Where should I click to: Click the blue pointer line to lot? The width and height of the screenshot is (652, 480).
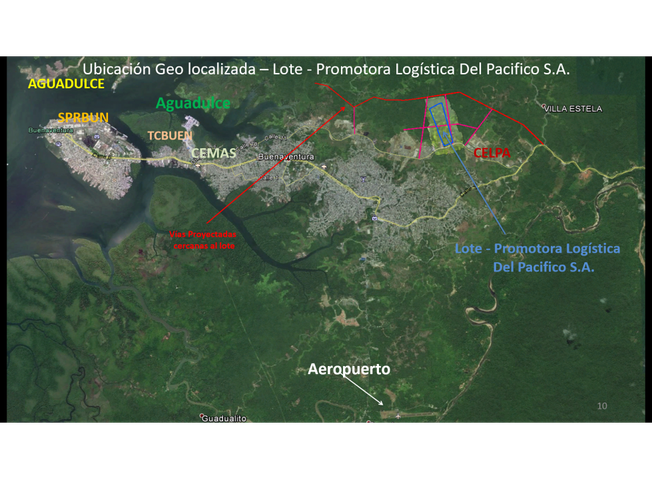[480, 188]
